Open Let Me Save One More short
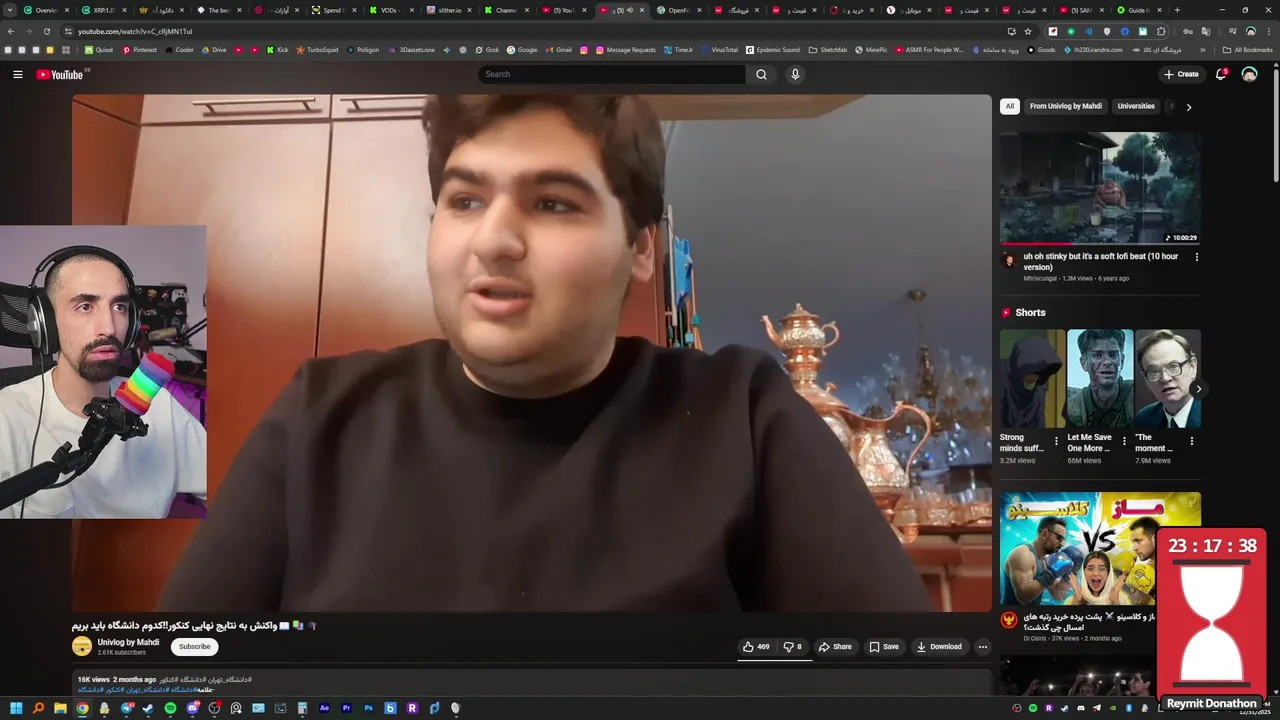1280x720 pixels. (1100, 378)
